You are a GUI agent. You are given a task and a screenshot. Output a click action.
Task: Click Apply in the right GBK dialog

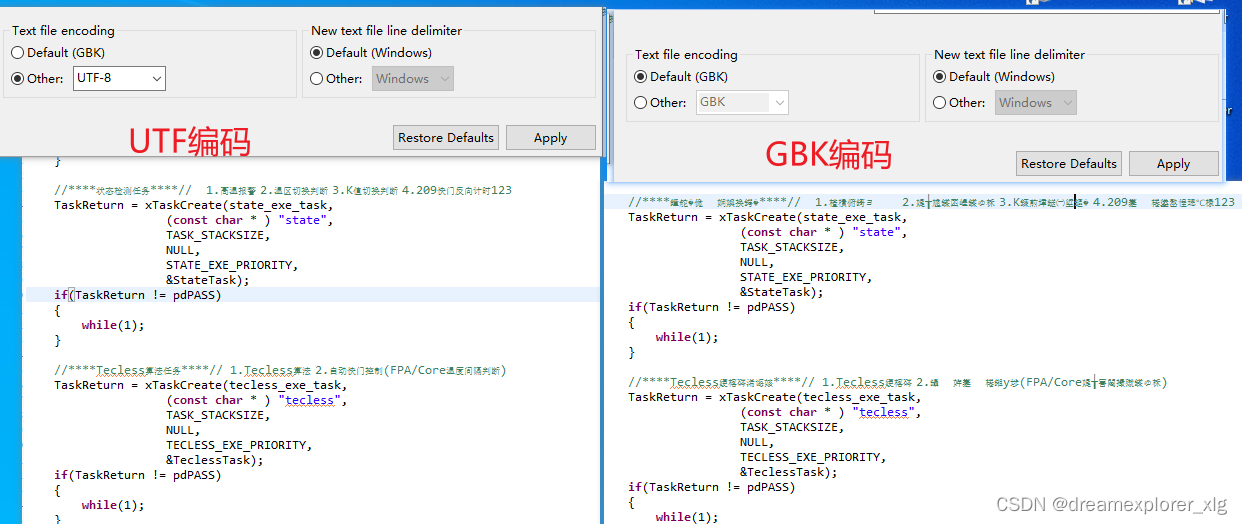pos(1174,164)
